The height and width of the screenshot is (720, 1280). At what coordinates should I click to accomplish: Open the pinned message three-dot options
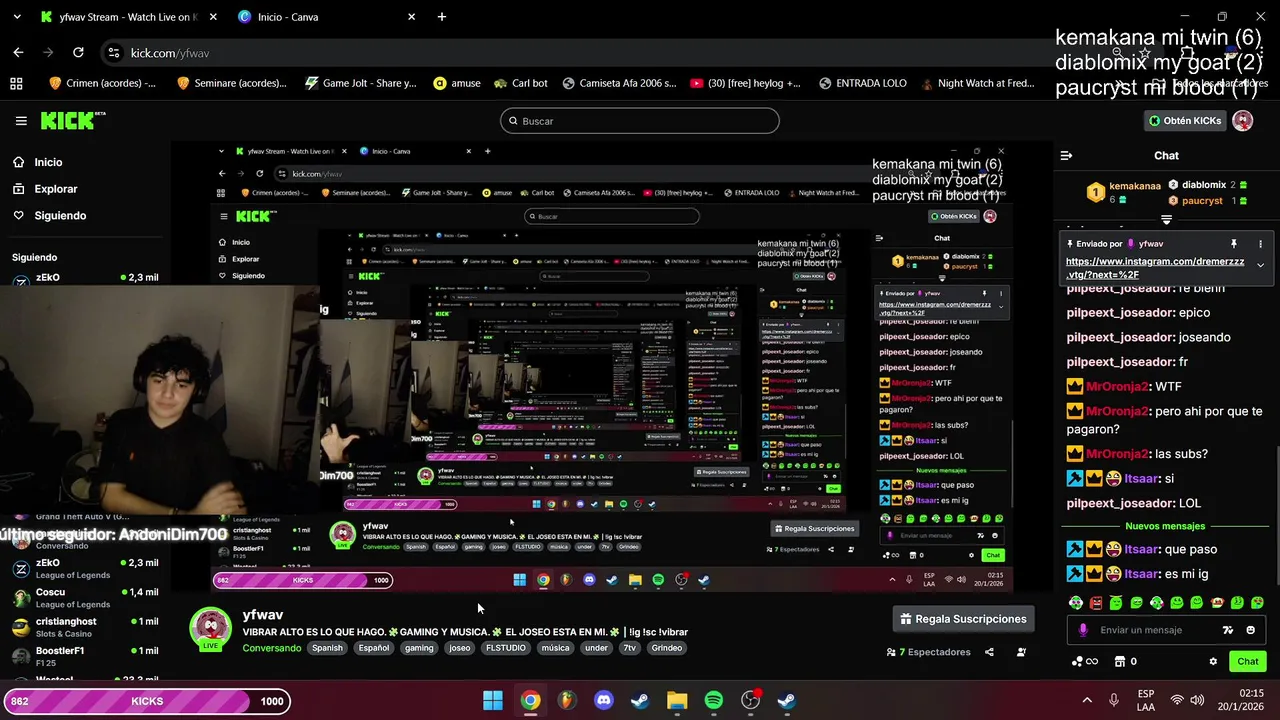tap(1260, 244)
